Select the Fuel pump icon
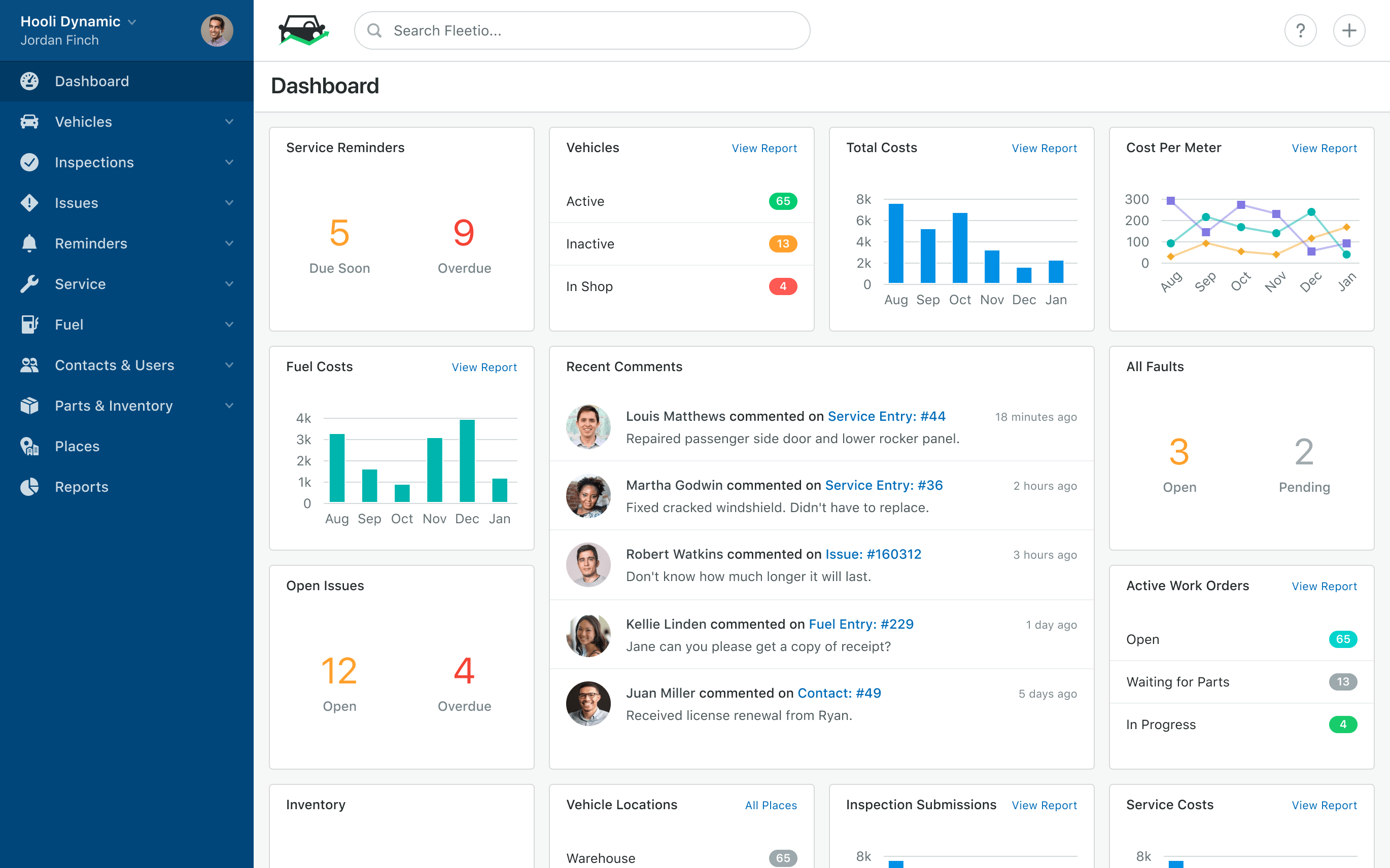The width and height of the screenshot is (1390, 868). (x=30, y=324)
